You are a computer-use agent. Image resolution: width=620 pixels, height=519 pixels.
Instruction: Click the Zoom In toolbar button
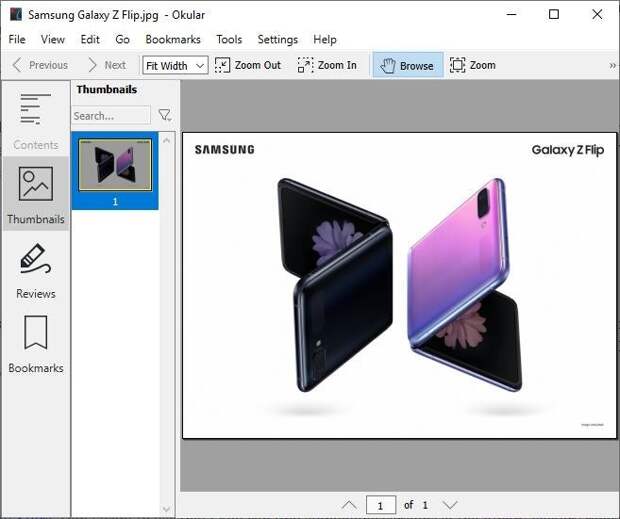327,65
